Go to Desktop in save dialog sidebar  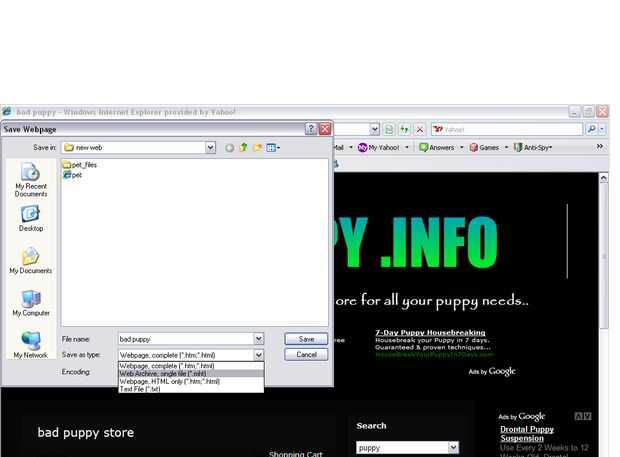pos(31,219)
